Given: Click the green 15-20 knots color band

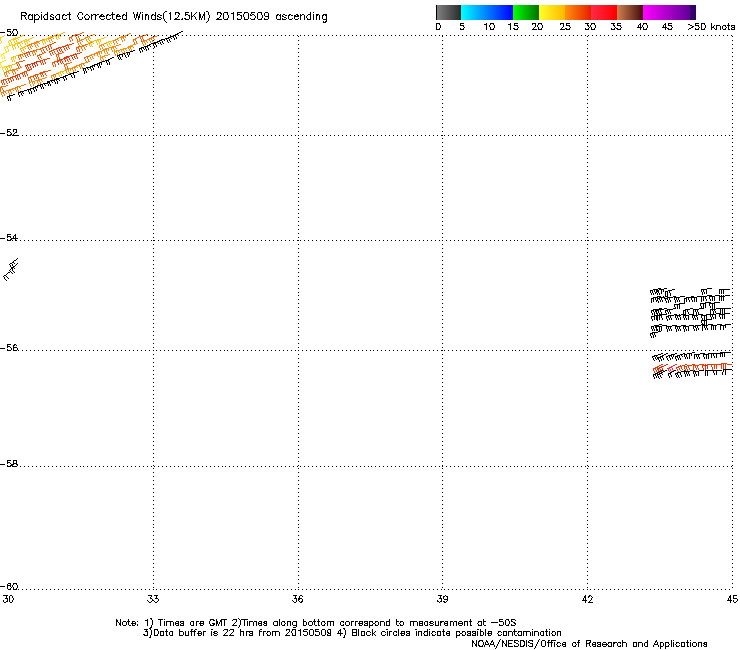Looking at the screenshot, I should point(526,12).
